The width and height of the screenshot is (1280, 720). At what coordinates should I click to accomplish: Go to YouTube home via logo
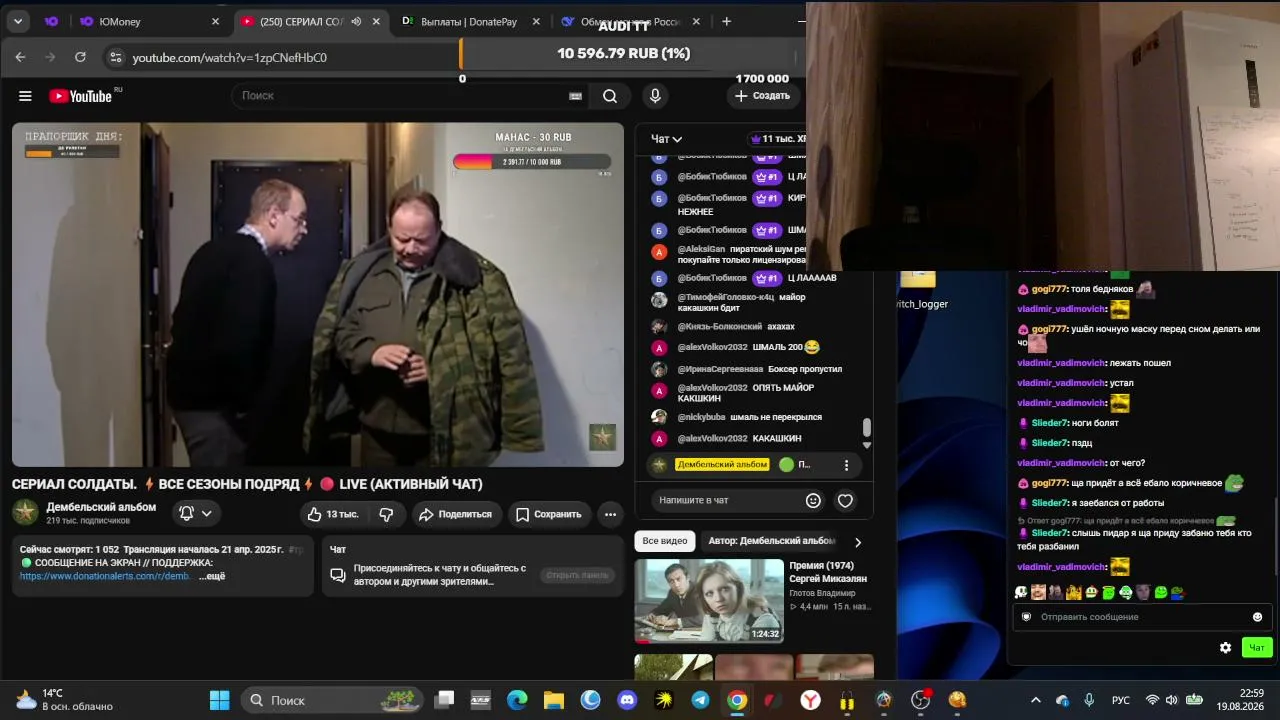[81, 96]
